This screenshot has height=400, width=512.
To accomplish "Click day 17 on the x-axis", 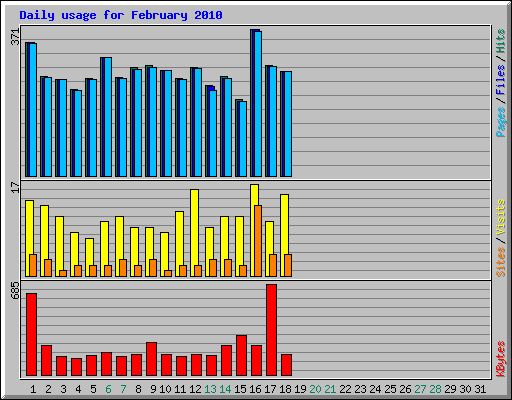I will tap(270, 389).
